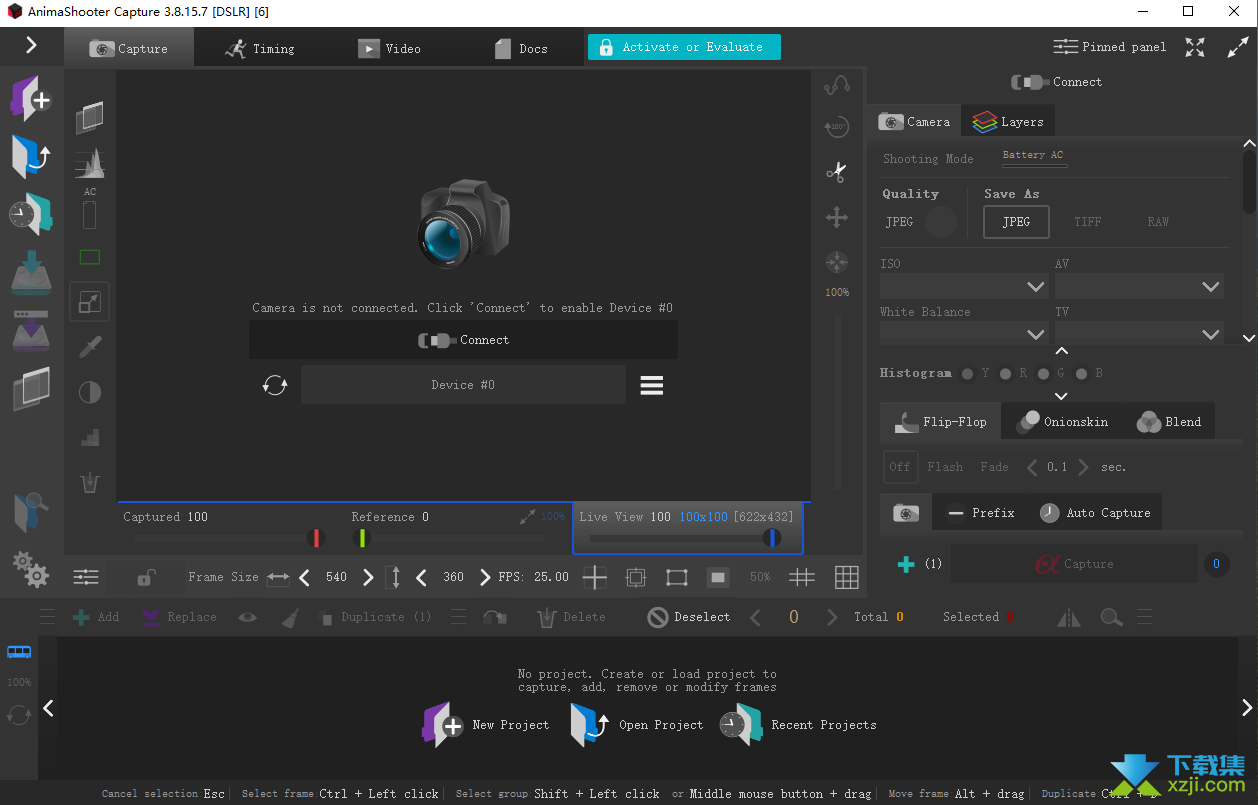Switch to the Layers tab
This screenshot has height=805, width=1258.
pos(1008,122)
